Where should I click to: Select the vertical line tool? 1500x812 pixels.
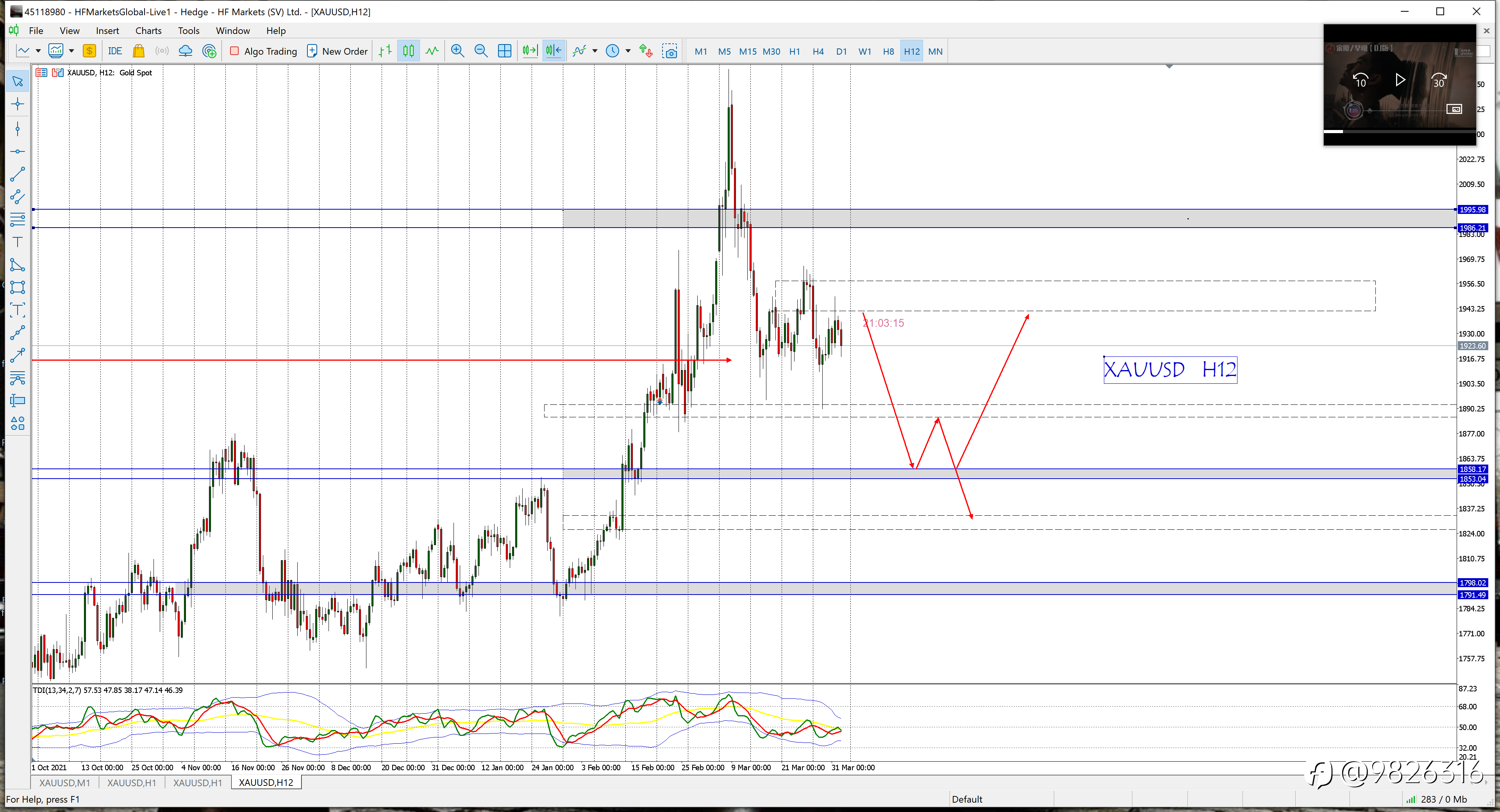[x=18, y=129]
